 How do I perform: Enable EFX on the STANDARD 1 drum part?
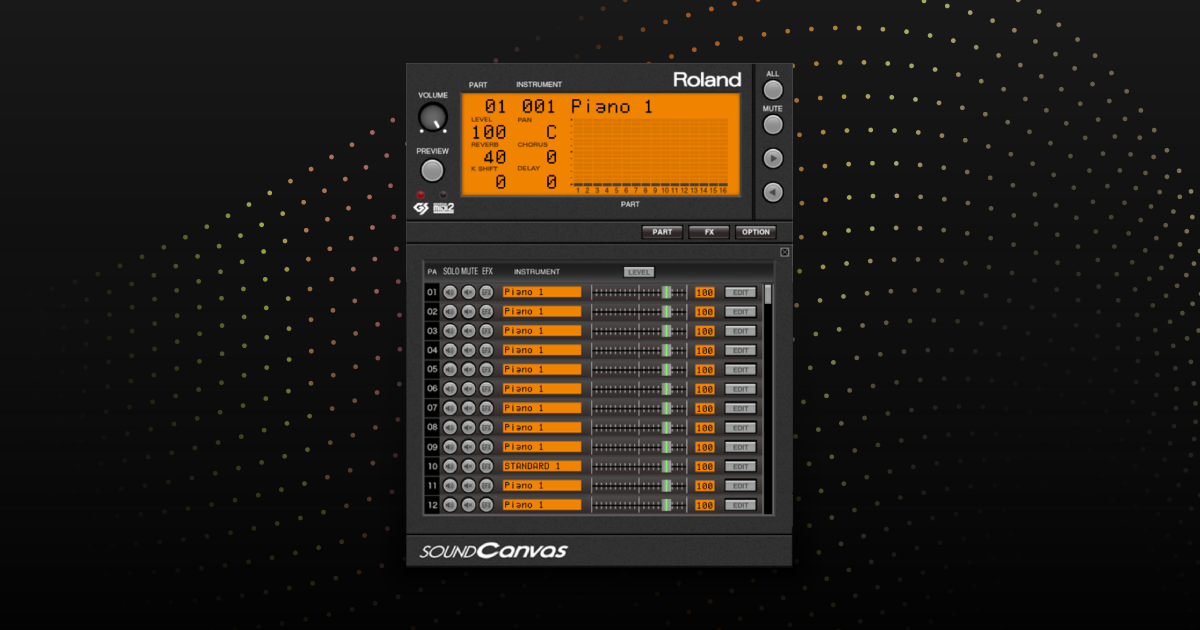[x=488, y=466]
